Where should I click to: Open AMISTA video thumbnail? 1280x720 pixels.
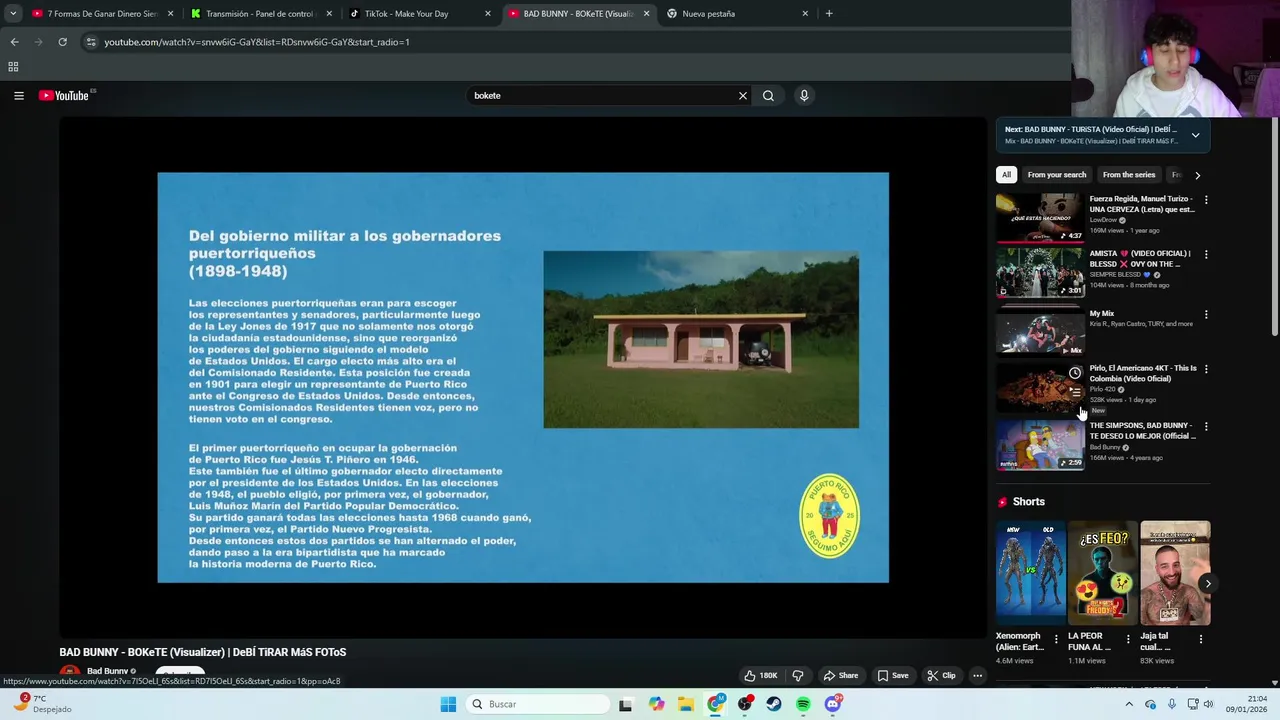(x=1040, y=272)
